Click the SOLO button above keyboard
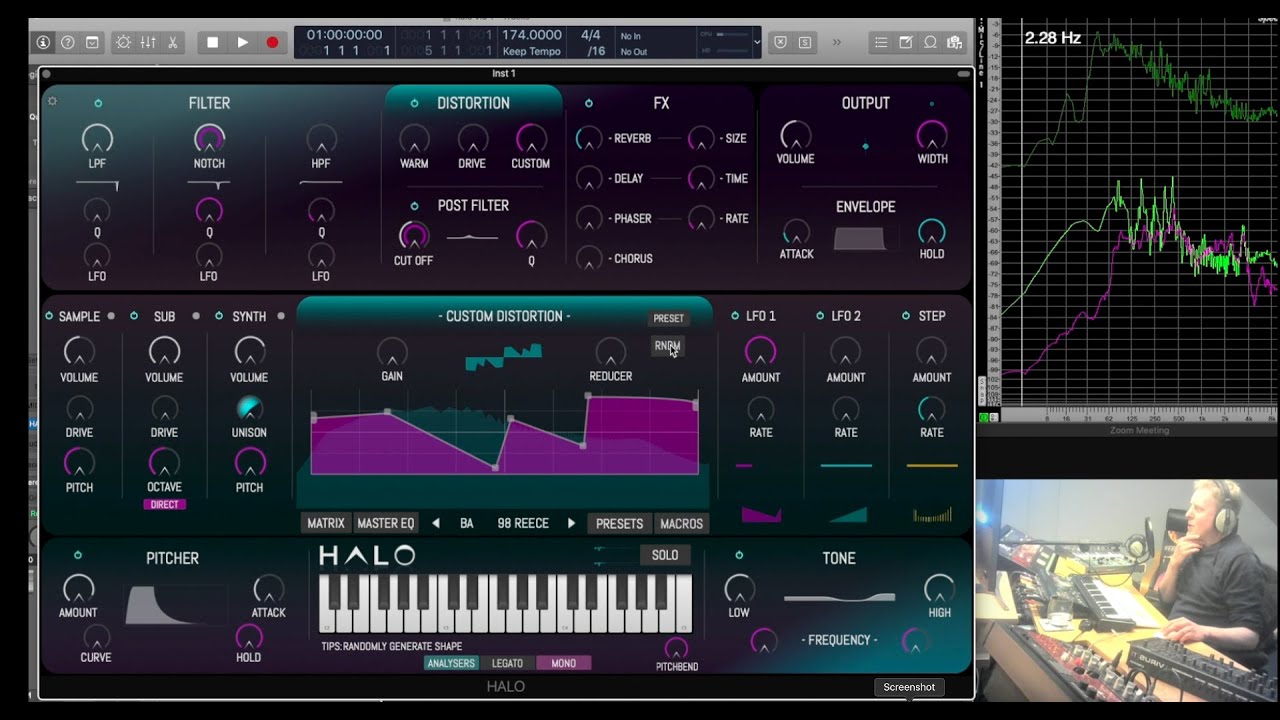The image size is (1280, 720). (665, 555)
